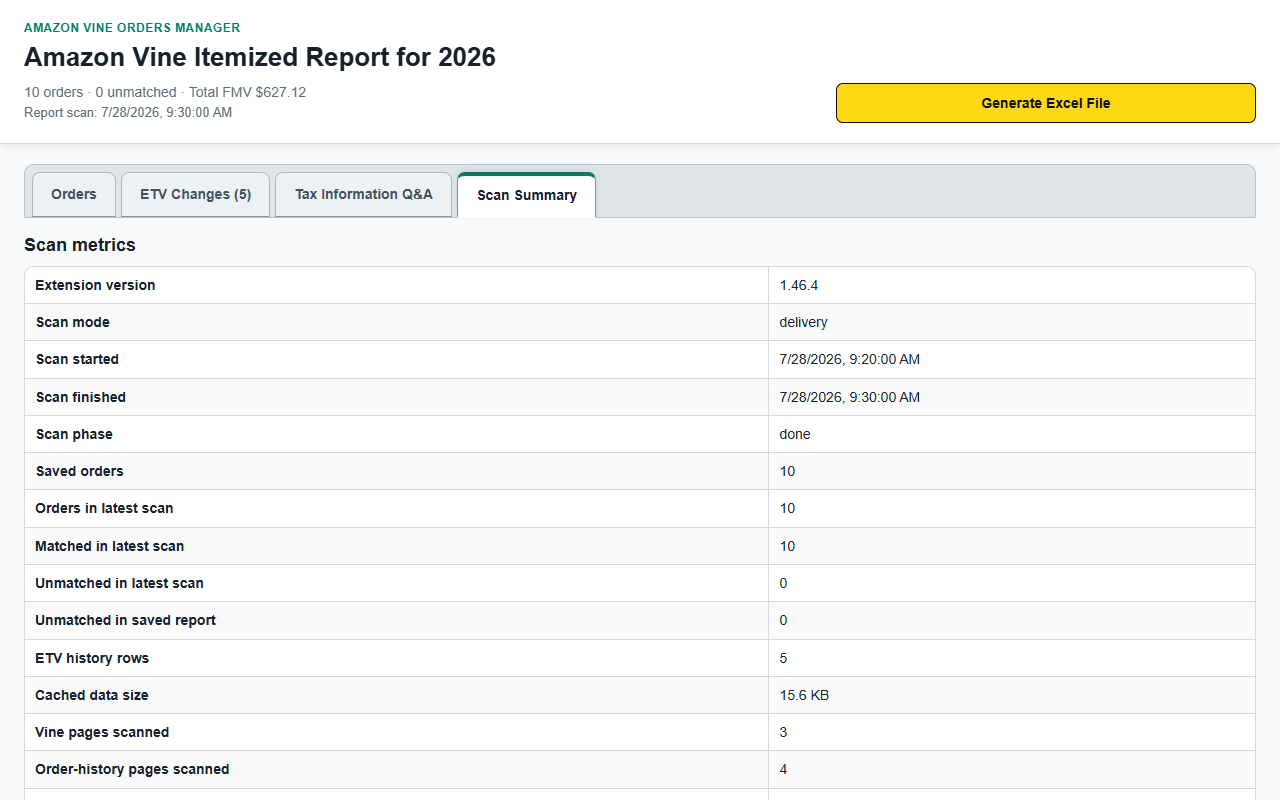
Task: Click the Scan mode label
Action: point(73,322)
